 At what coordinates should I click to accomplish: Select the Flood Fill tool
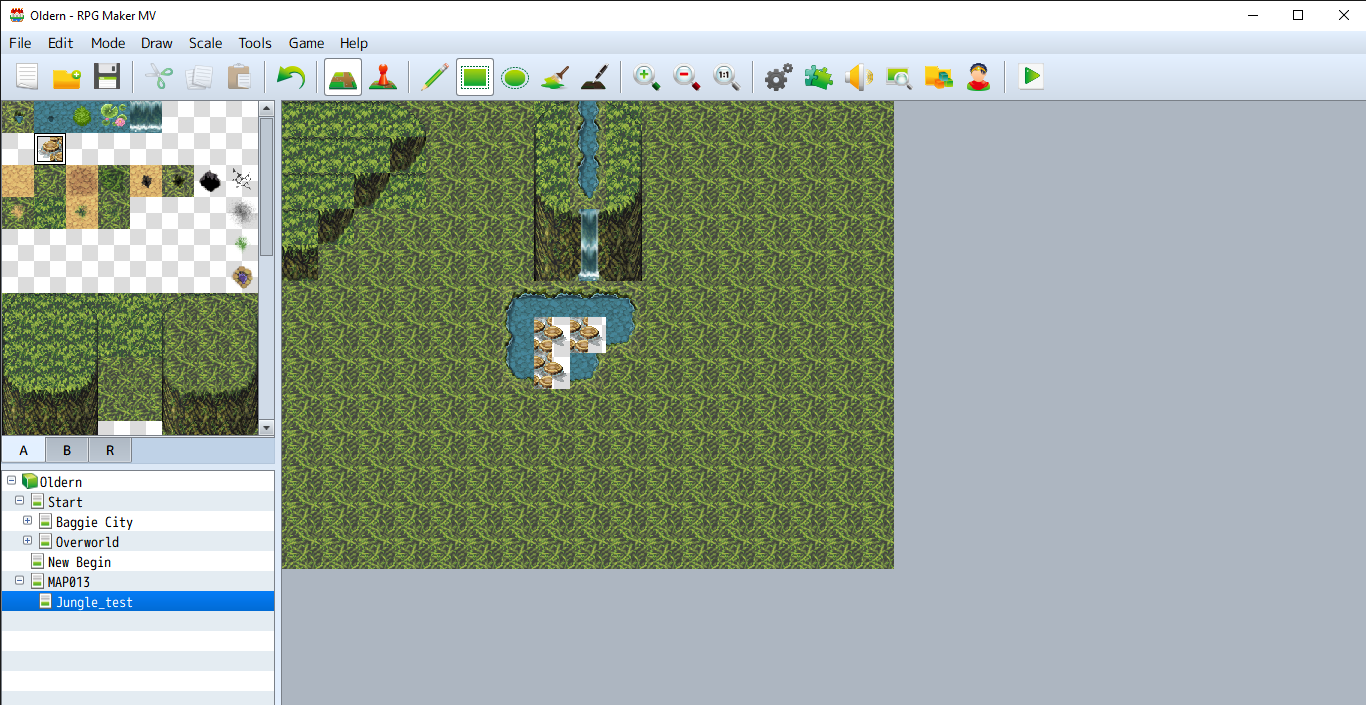coord(555,77)
